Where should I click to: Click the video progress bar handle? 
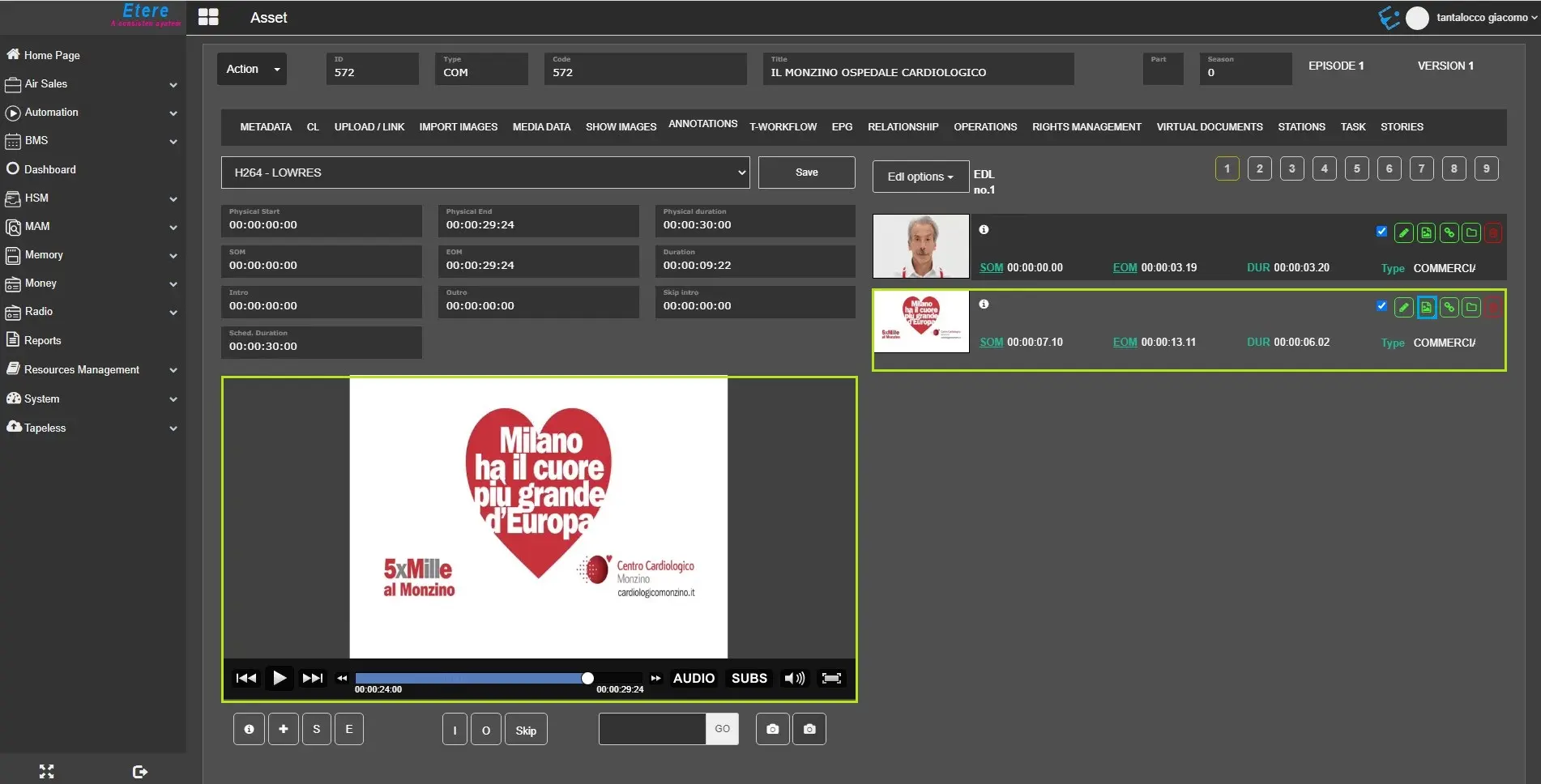tap(587, 679)
